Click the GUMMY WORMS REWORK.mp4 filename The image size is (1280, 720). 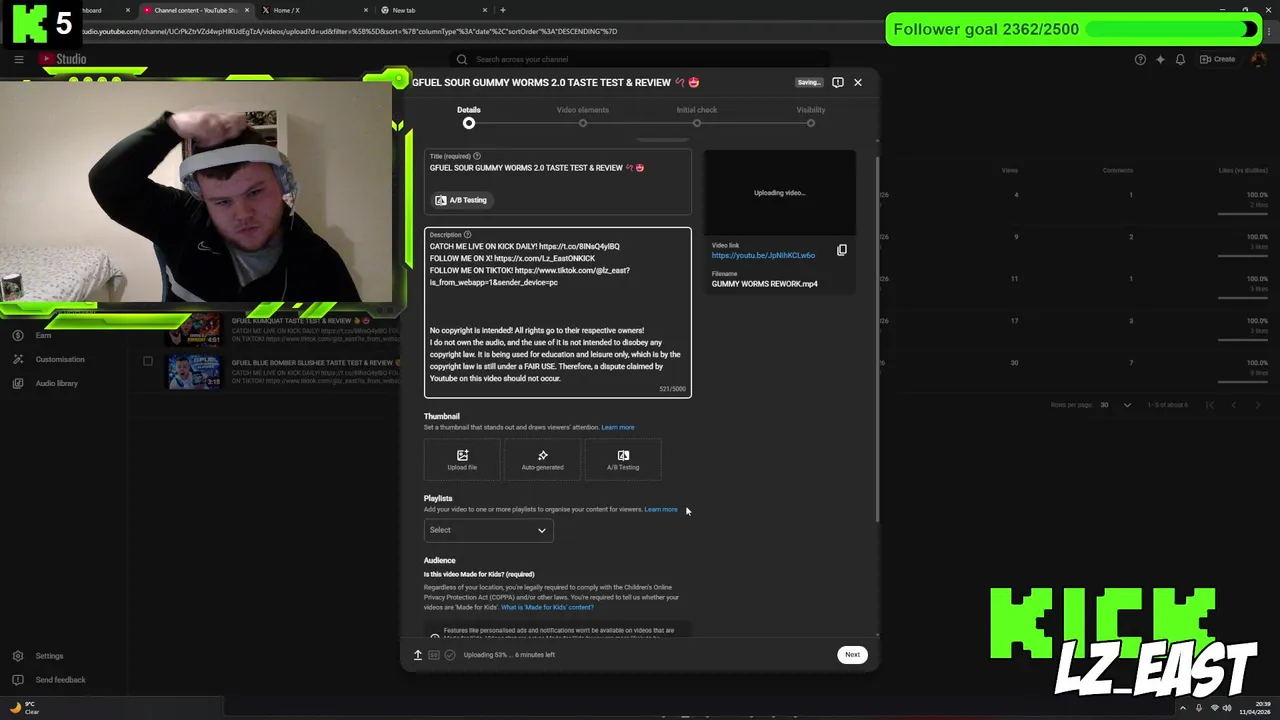(764, 284)
